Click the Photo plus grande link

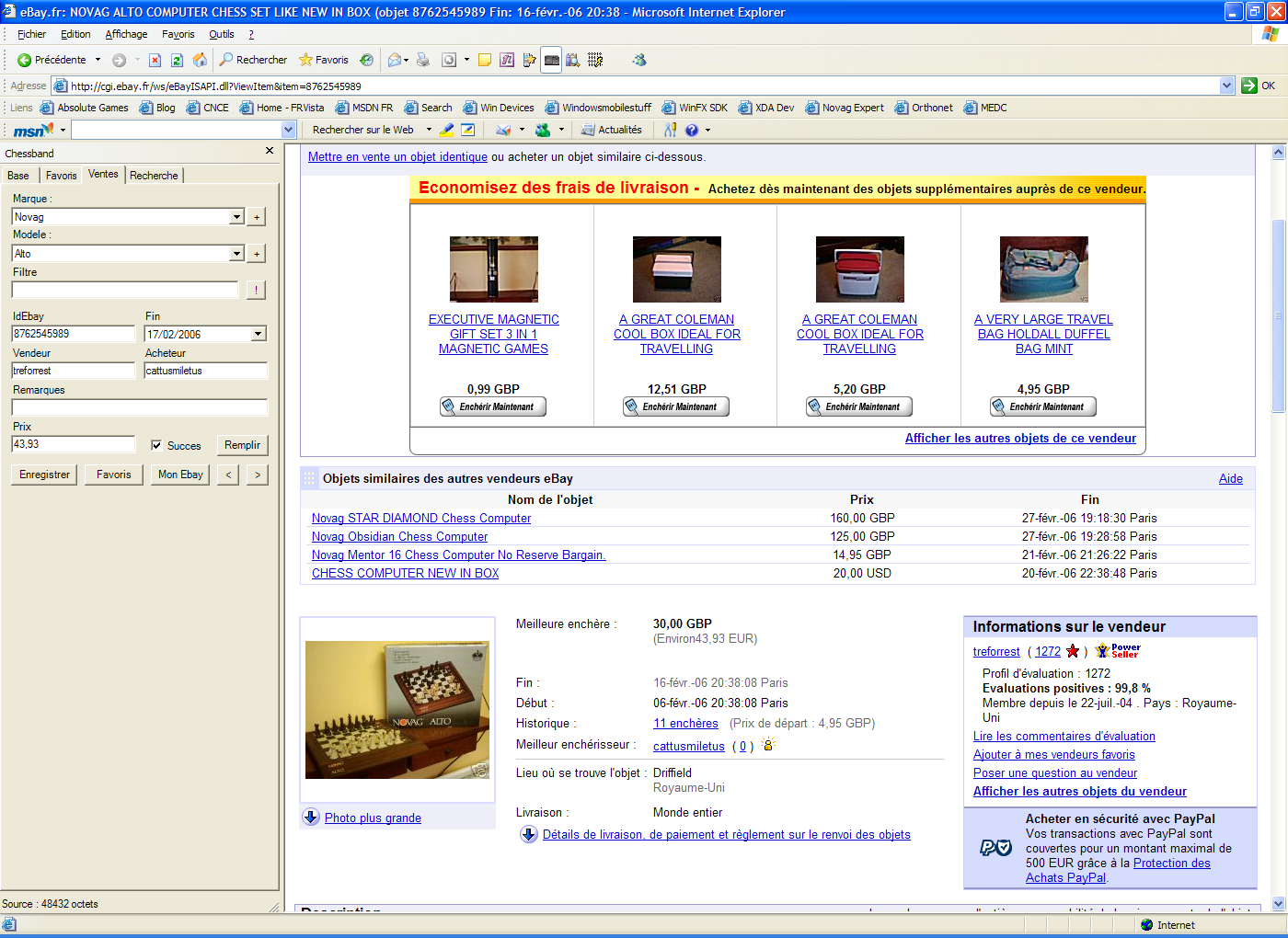pos(373,818)
